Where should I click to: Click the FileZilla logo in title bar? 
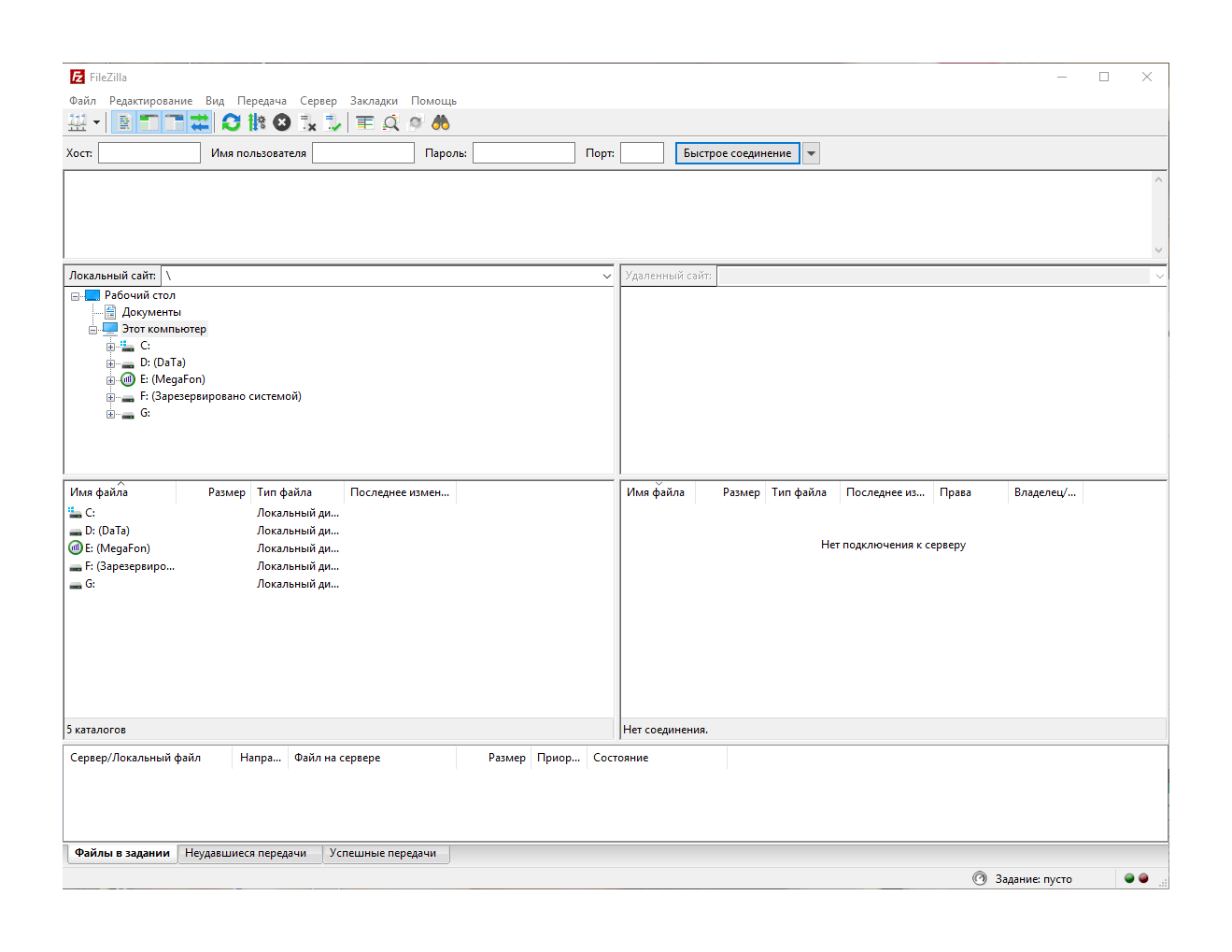click(x=78, y=77)
